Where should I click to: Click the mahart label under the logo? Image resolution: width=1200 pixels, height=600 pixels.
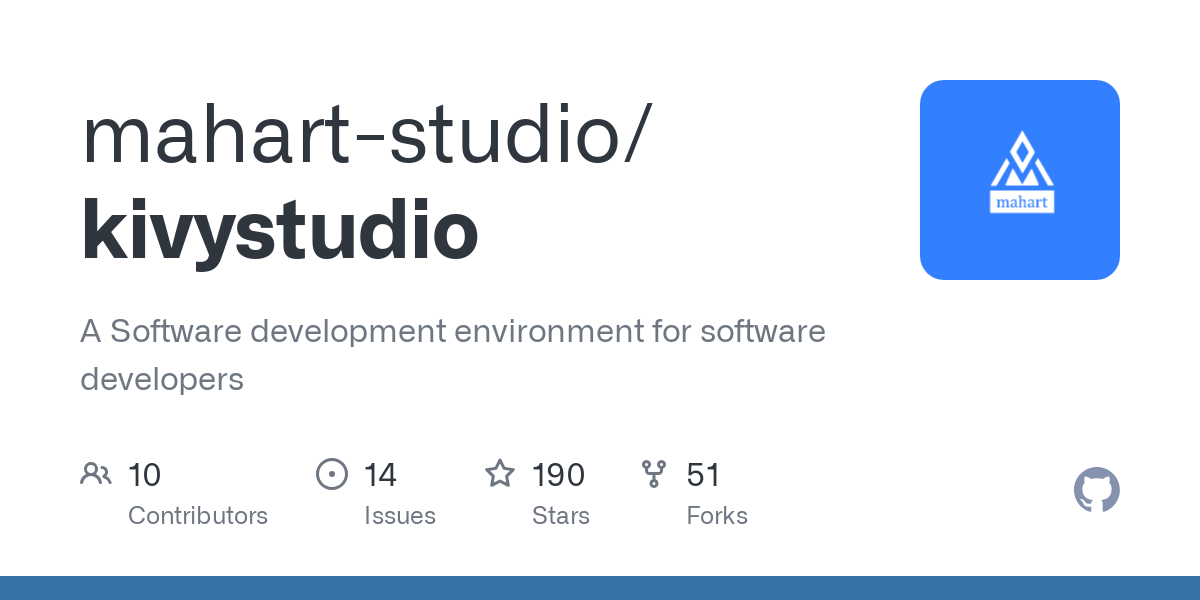[1021, 203]
